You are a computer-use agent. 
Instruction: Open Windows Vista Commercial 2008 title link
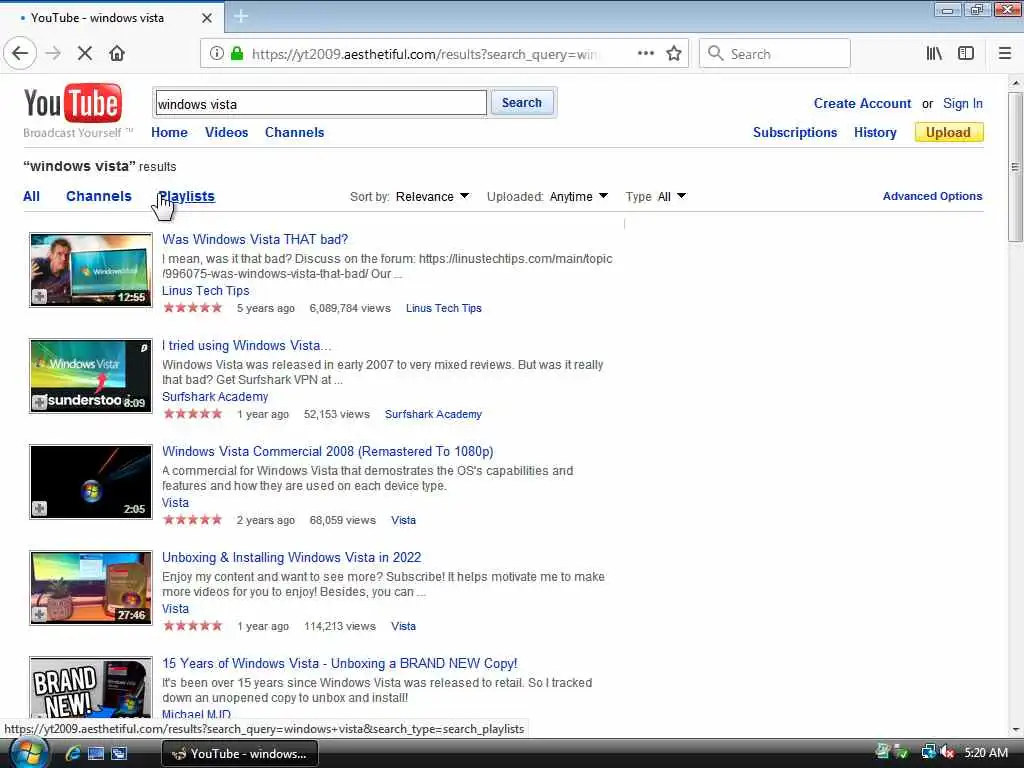(327, 451)
